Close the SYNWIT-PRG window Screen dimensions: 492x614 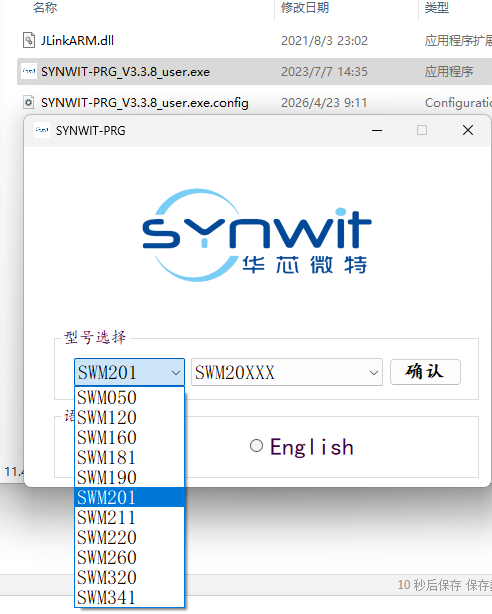click(x=468, y=130)
